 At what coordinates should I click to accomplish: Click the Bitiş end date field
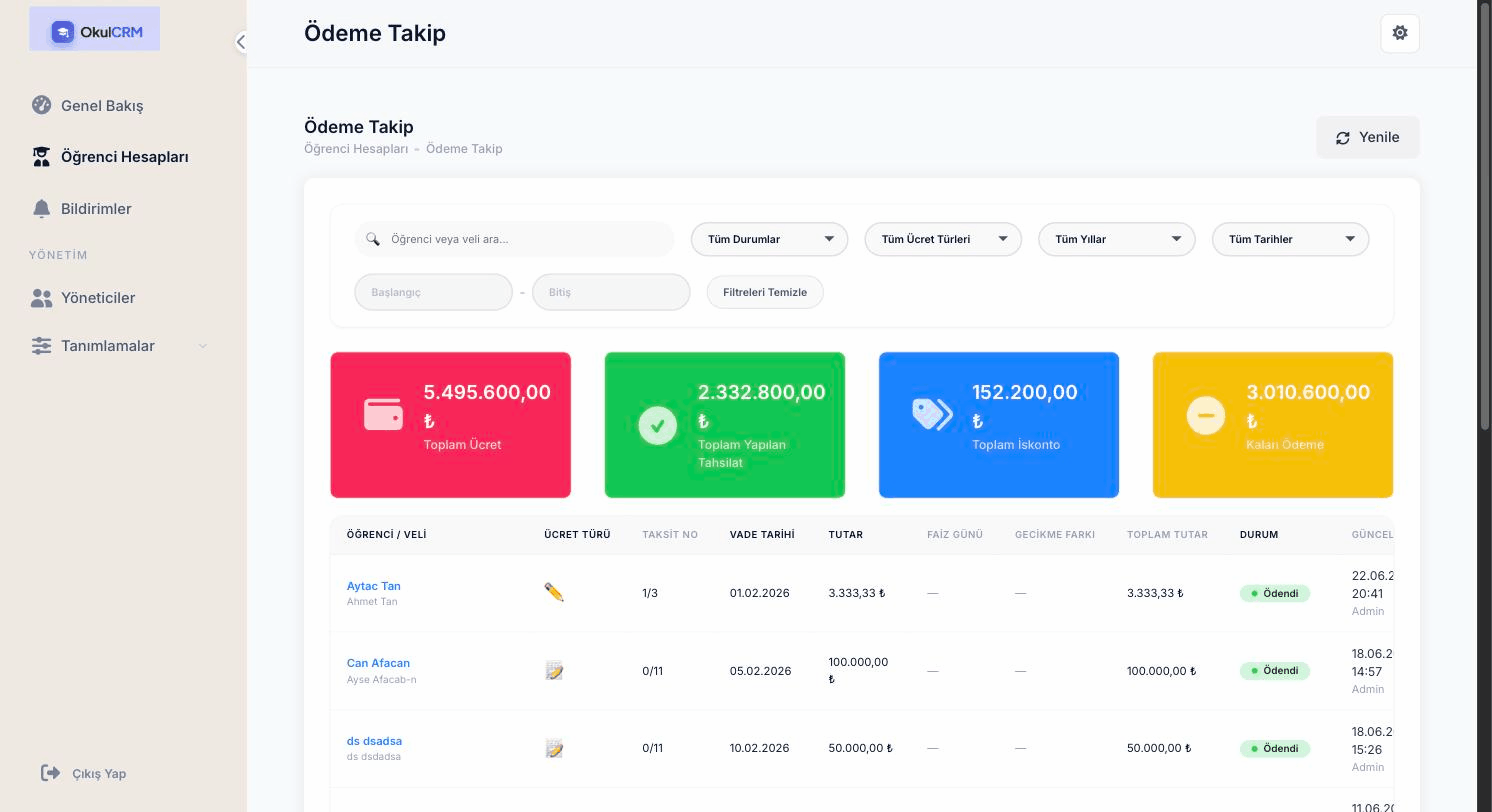coord(611,292)
